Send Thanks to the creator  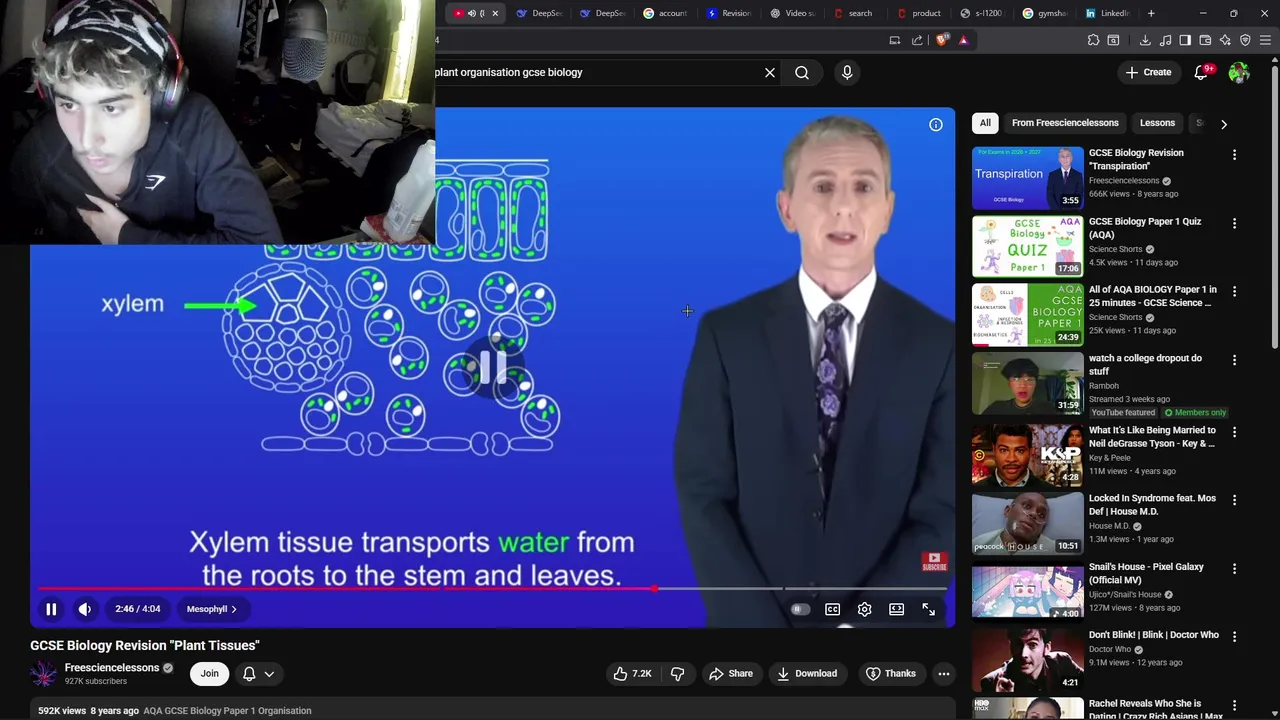(x=890, y=674)
